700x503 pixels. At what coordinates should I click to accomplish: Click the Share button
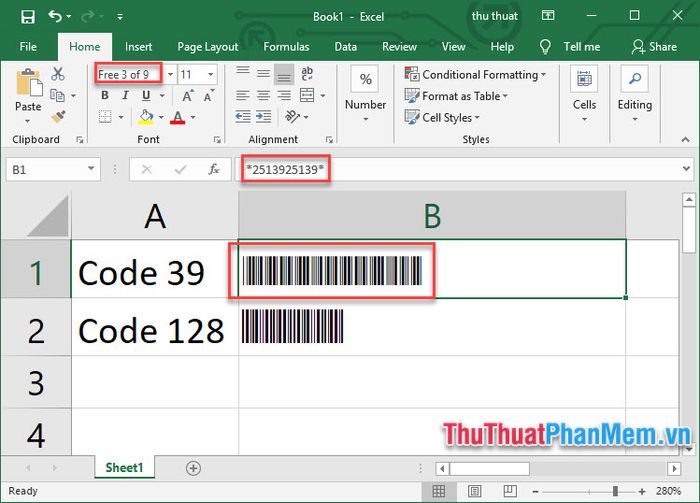pyautogui.click(x=654, y=47)
